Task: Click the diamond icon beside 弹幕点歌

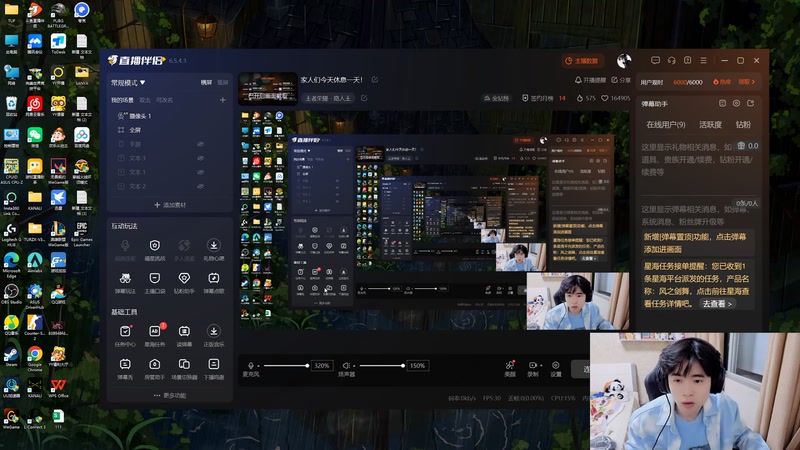Action: (184, 278)
